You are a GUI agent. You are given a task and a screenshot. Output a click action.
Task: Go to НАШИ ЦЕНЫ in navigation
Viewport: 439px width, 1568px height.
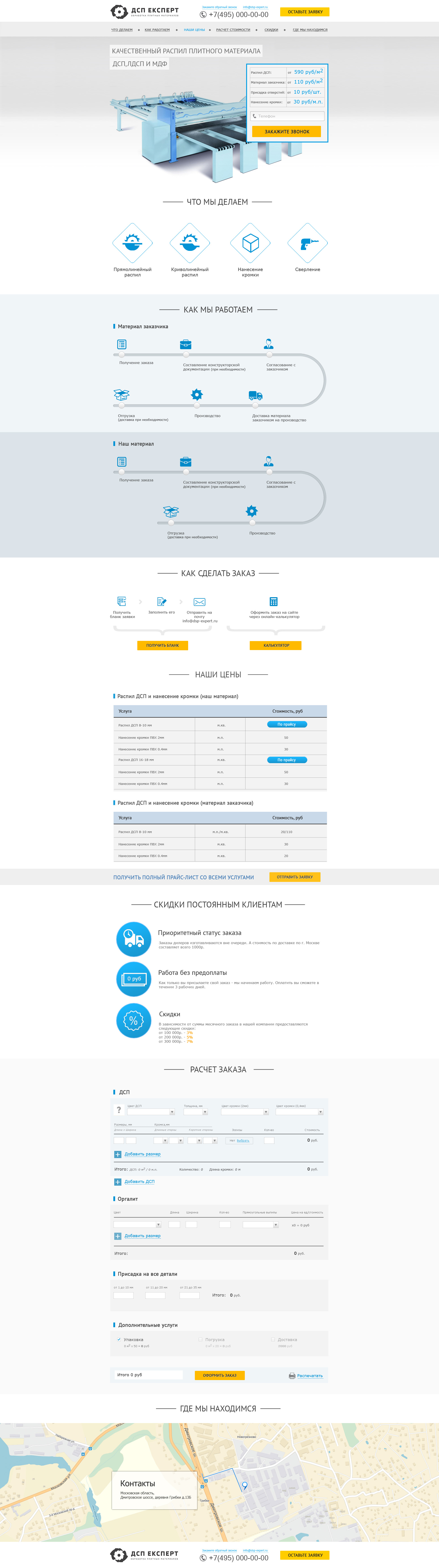194,30
